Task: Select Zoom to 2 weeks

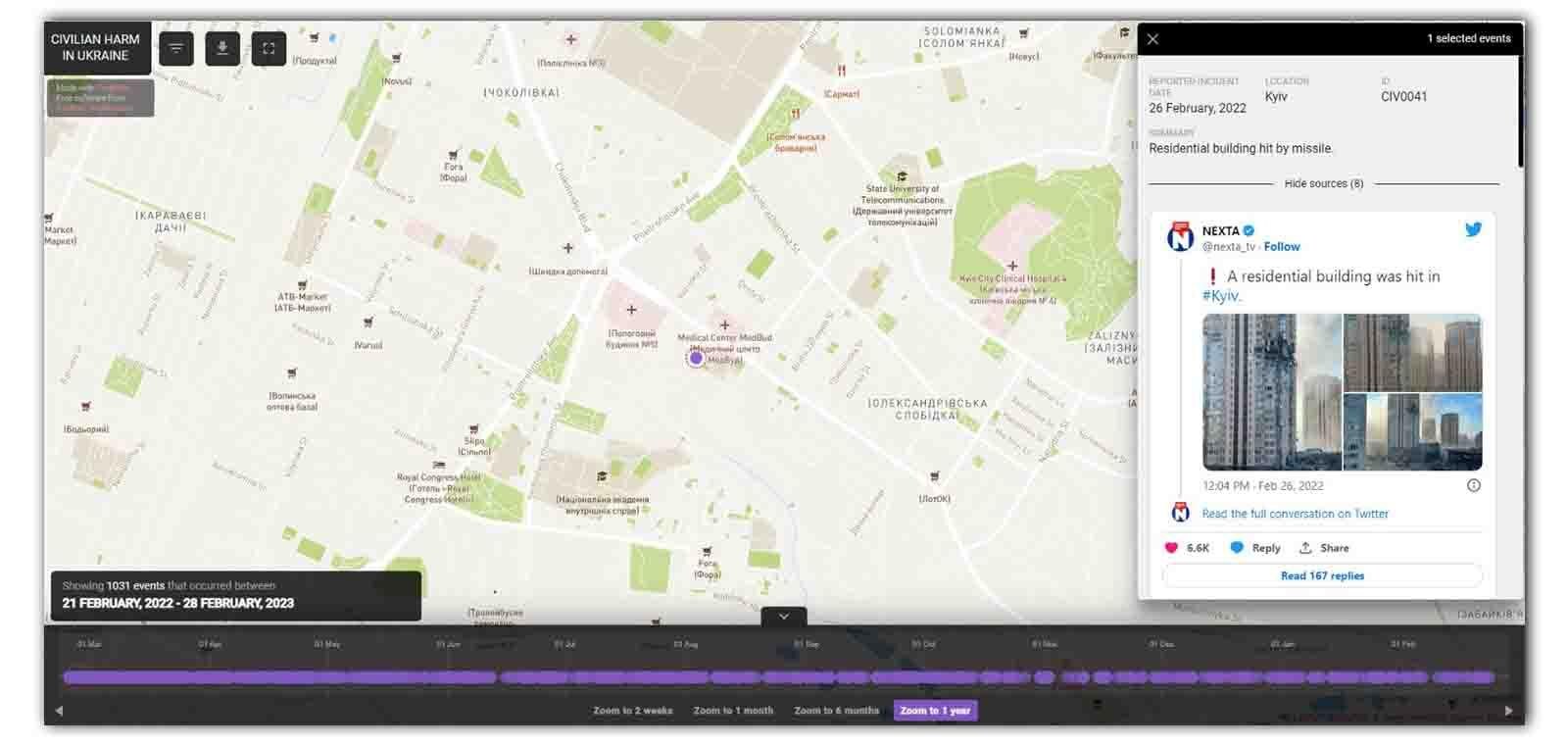Action: tap(632, 711)
